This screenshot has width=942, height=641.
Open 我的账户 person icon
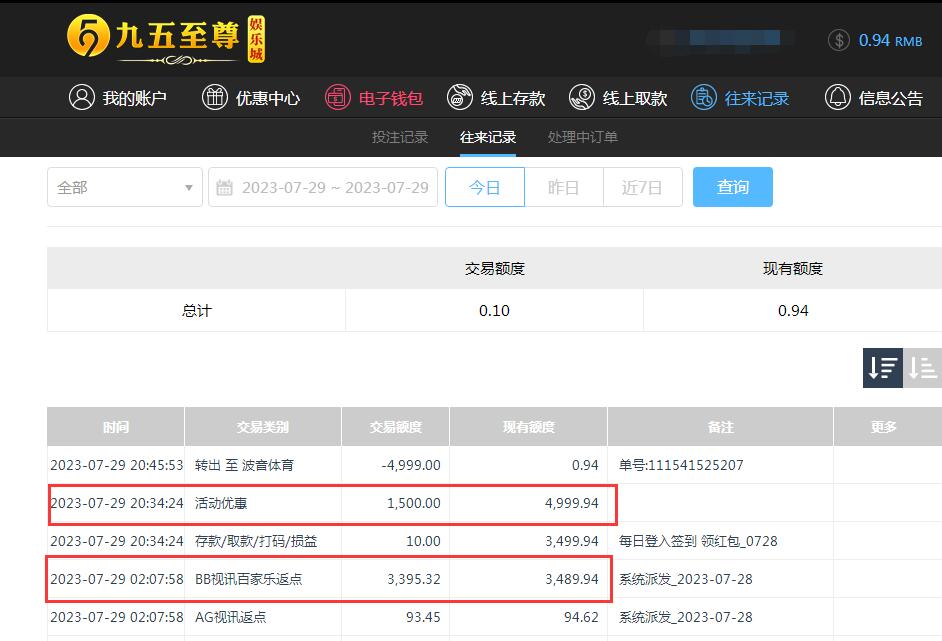pyautogui.click(x=82, y=97)
